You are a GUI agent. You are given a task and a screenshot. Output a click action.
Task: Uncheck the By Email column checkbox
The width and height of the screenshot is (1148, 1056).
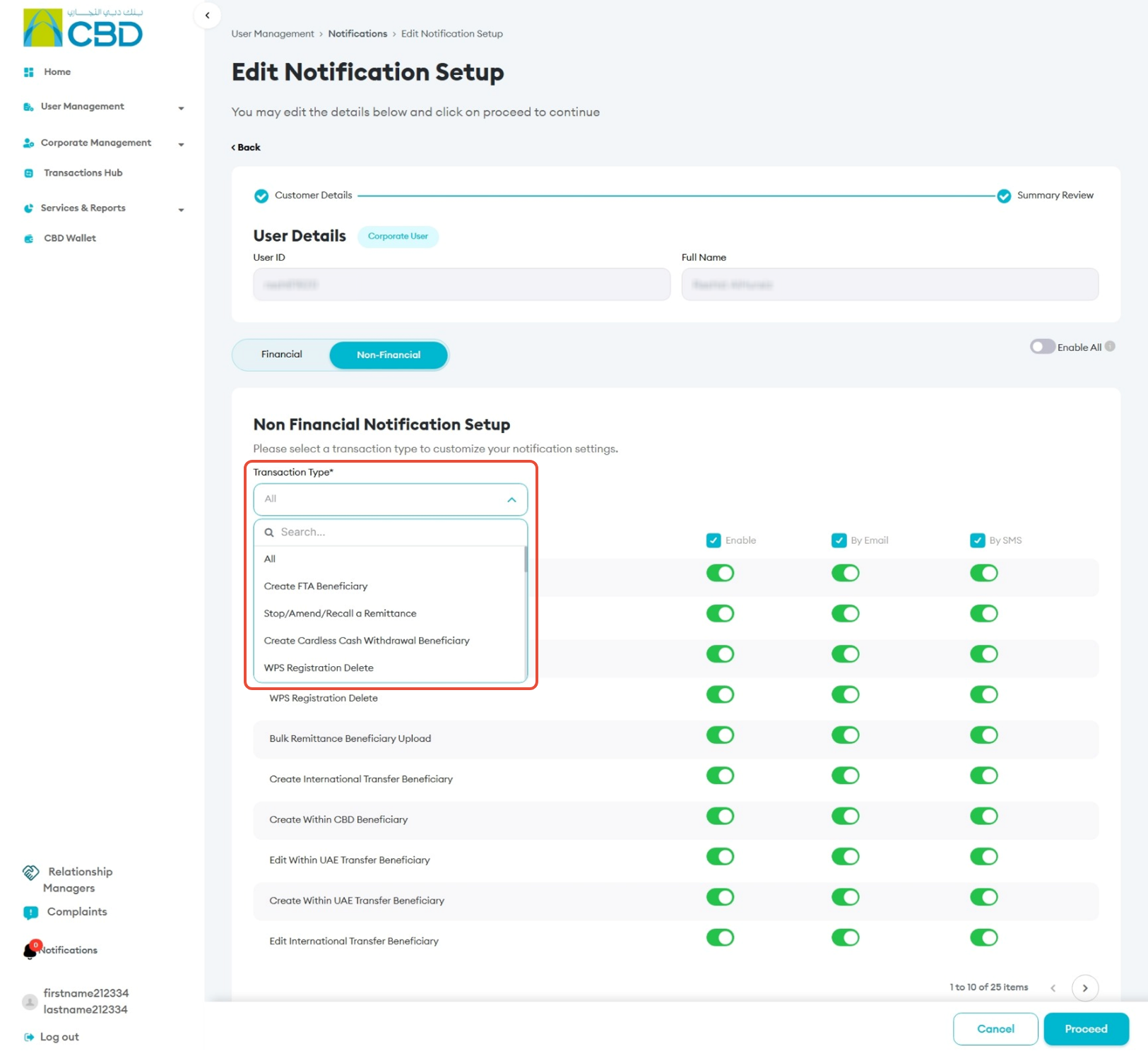coord(839,540)
